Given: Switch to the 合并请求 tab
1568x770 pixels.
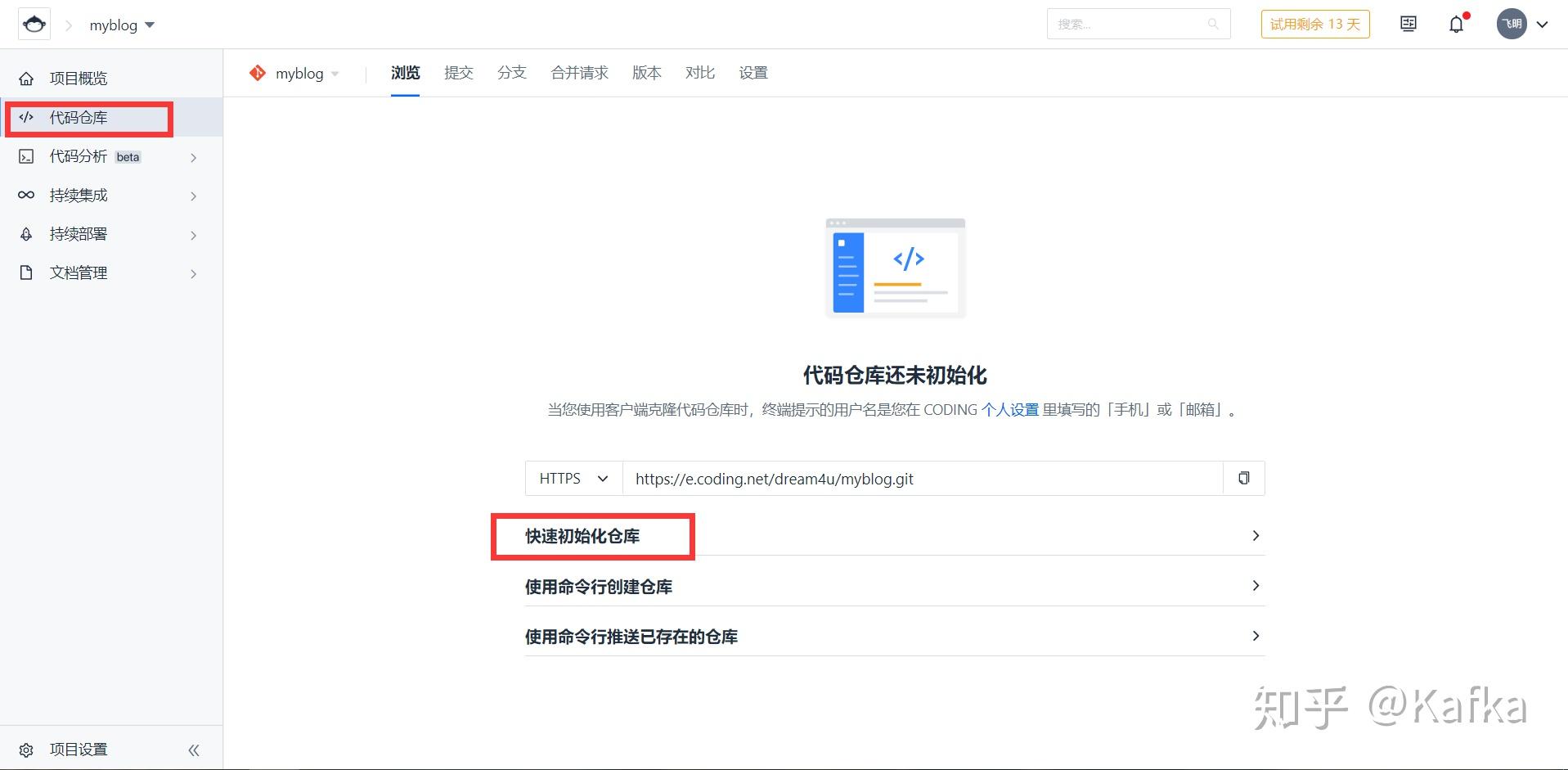Looking at the screenshot, I should 578,73.
